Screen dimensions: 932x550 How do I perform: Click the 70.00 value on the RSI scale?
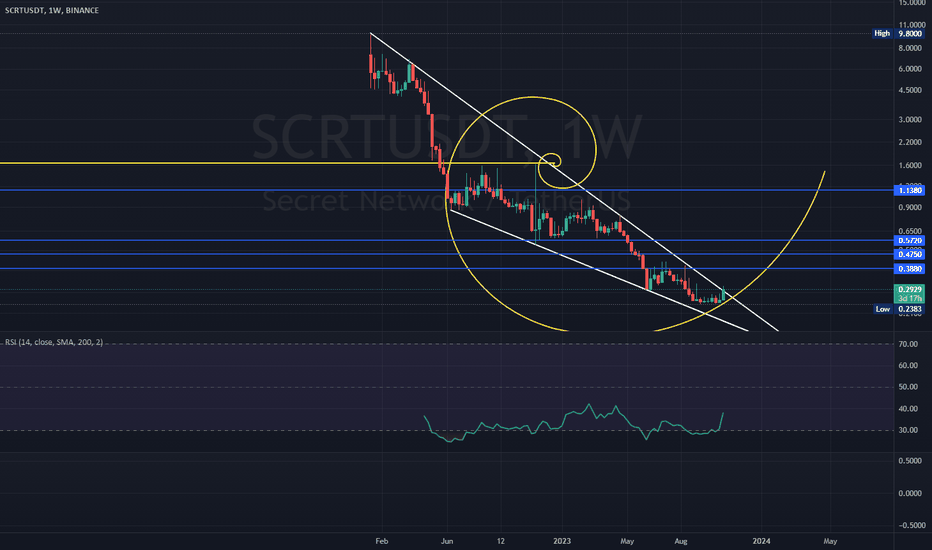pyautogui.click(x=908, y=344)
